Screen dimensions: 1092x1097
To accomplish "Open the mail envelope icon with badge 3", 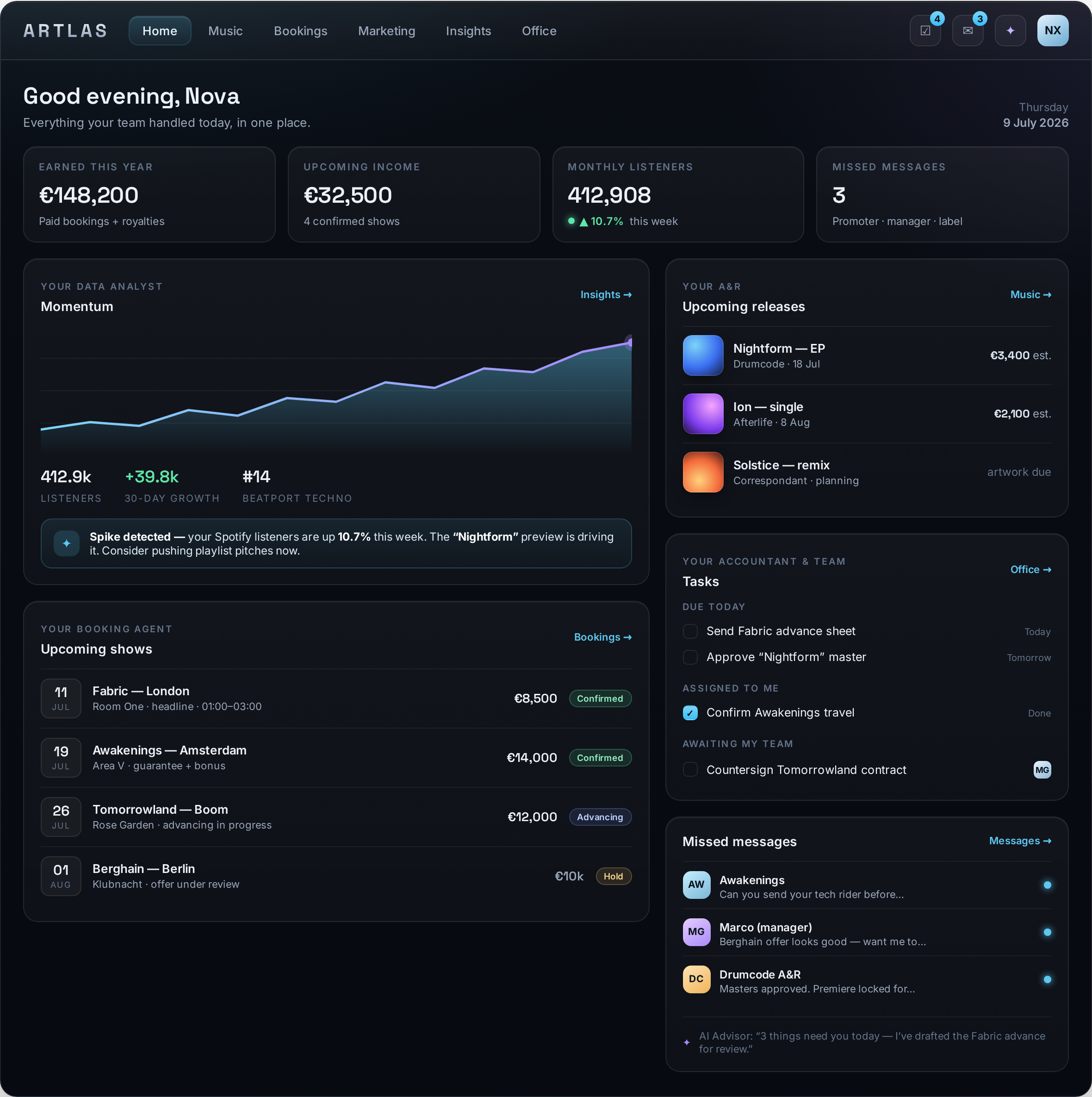I will [968, 31].
